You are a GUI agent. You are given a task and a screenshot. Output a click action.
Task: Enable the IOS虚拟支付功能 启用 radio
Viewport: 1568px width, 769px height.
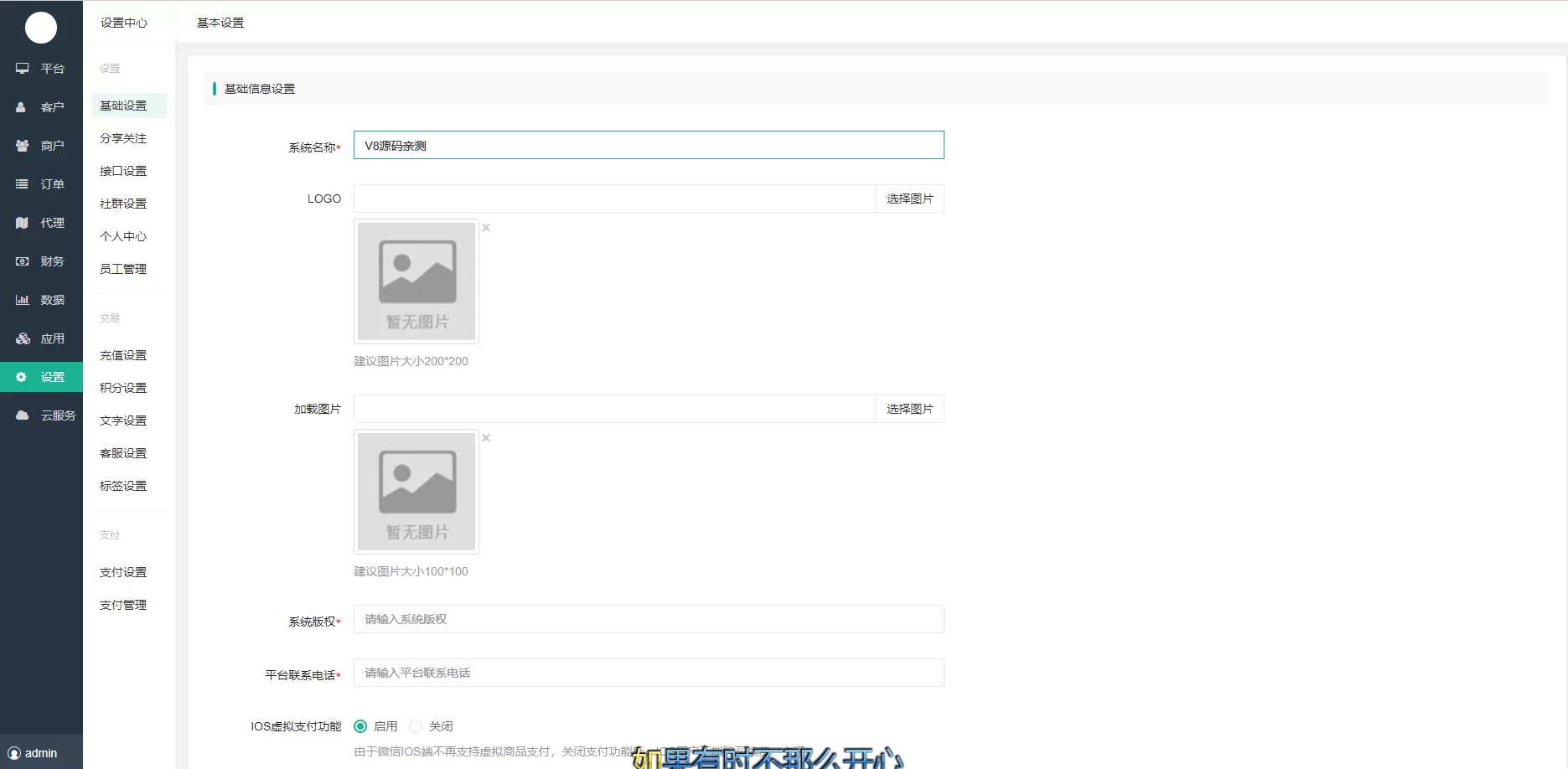coord(360,726)
